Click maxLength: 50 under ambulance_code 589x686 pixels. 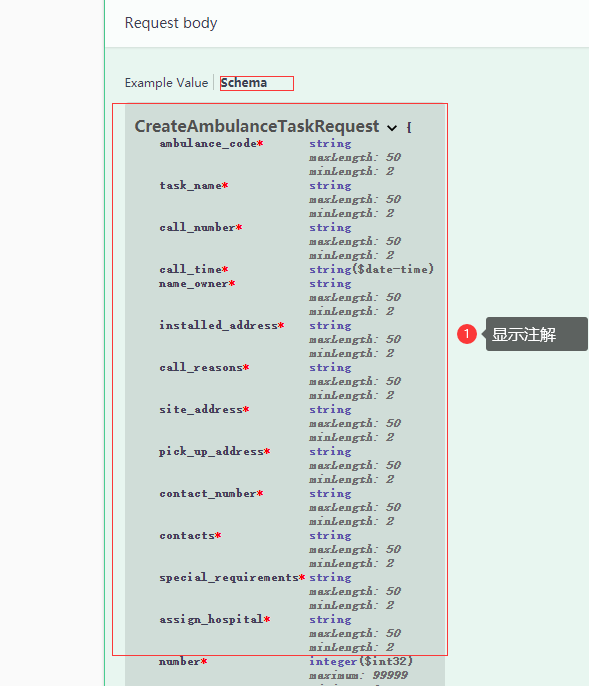[x=355, y=158]
